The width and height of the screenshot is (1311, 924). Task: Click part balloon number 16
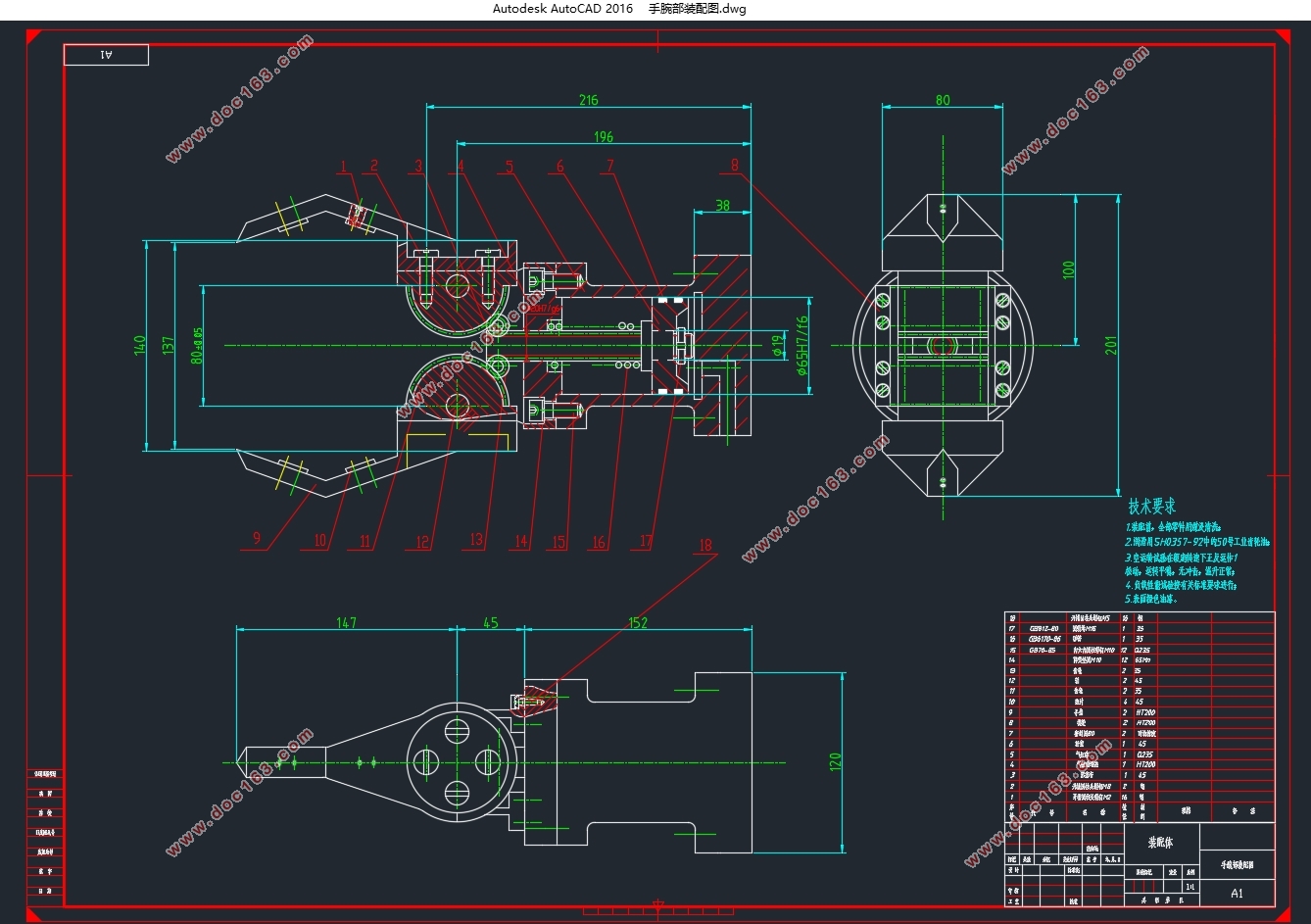599,542
